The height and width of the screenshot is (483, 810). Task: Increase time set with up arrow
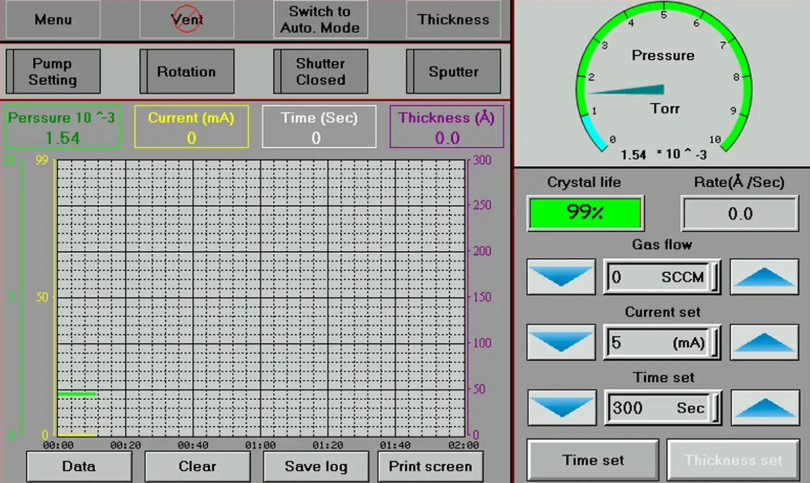[765, 408]
